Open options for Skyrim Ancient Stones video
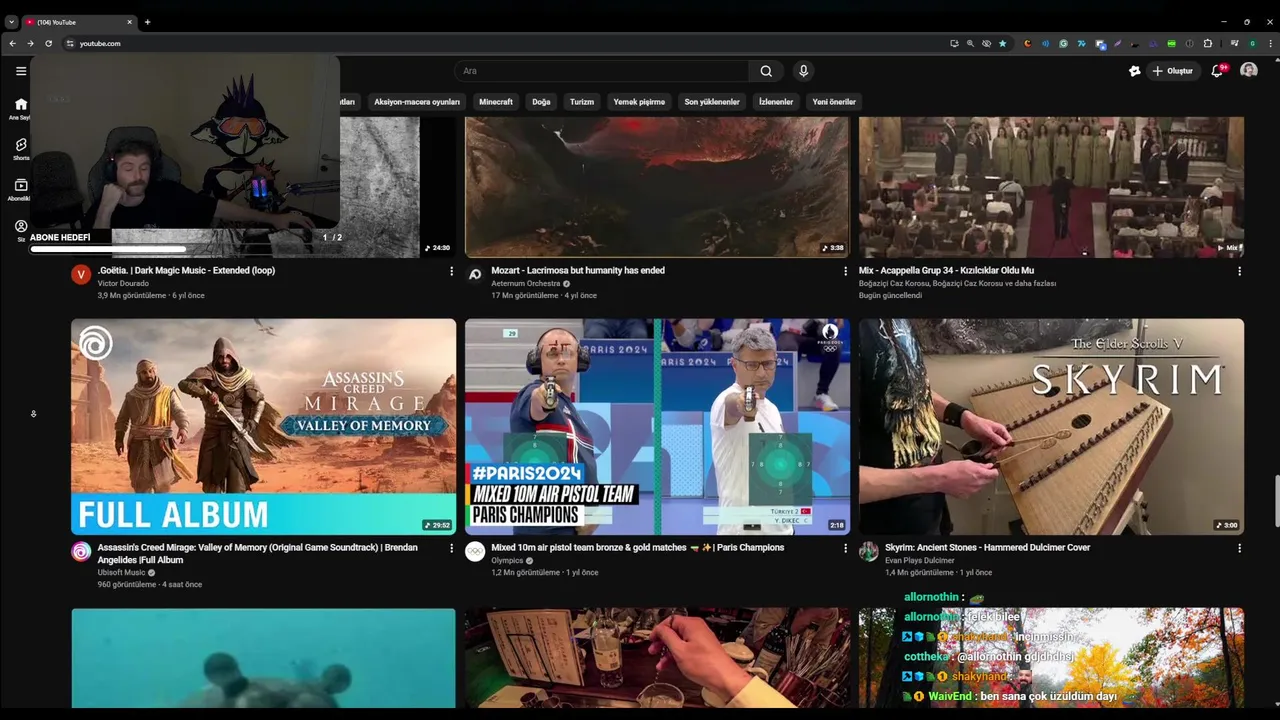 coord(1239,548)
